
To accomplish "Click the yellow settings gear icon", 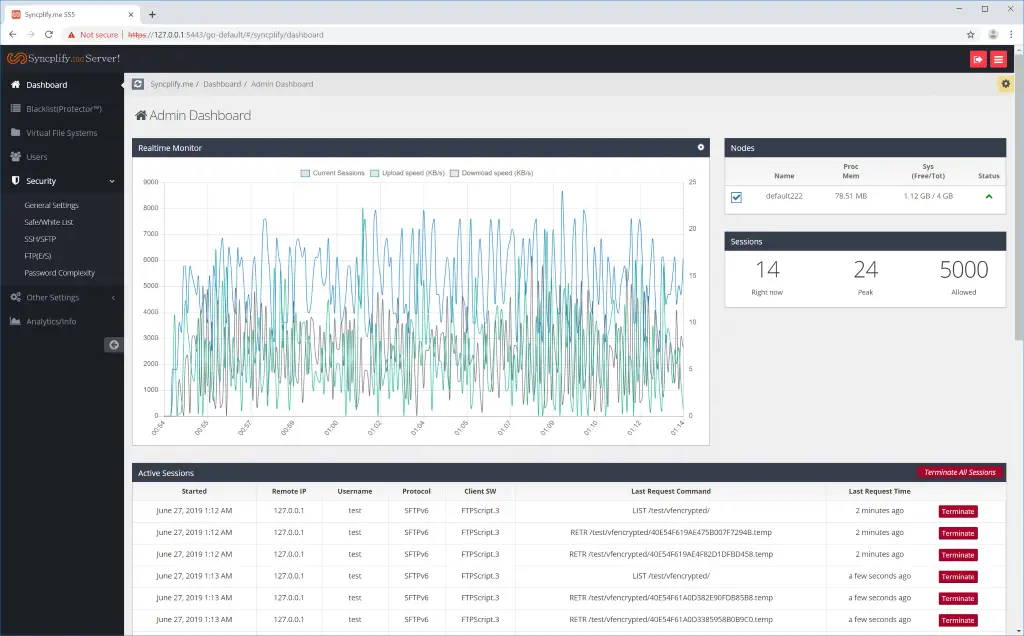I will click(1006, 84).
